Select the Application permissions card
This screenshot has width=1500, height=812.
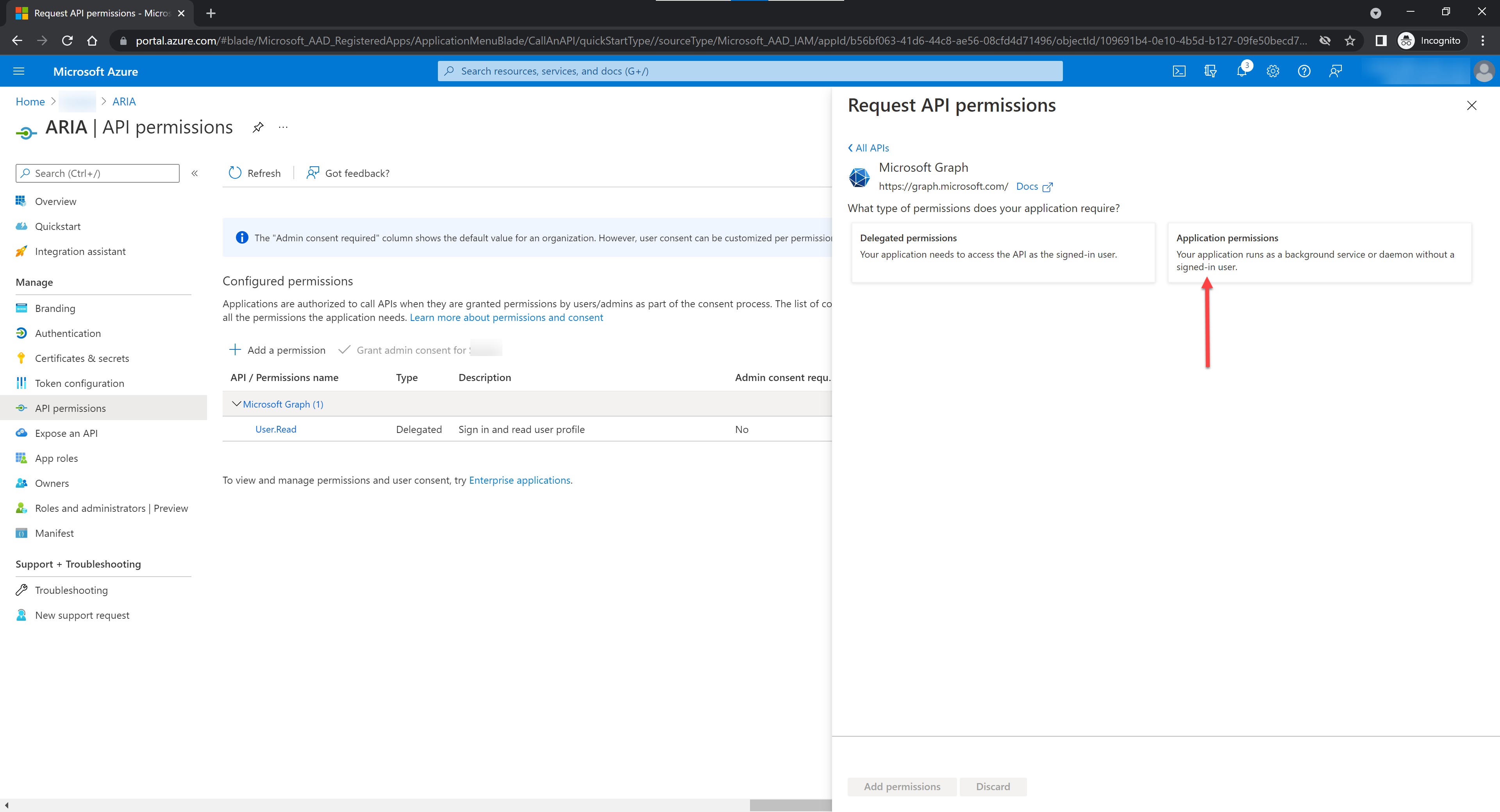tap(1319, 252)
